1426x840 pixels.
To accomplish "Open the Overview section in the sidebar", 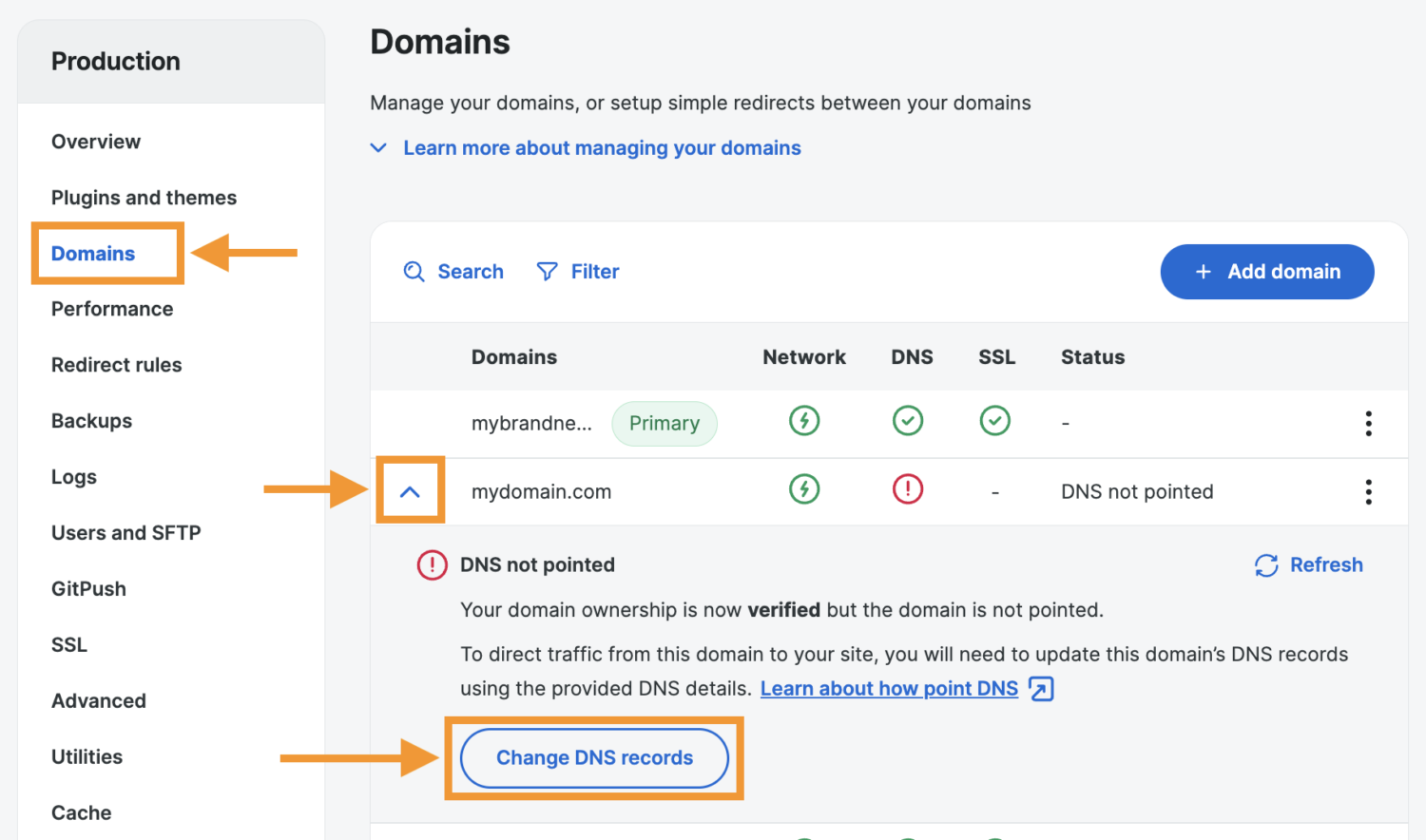I will [x=95, y=141].
